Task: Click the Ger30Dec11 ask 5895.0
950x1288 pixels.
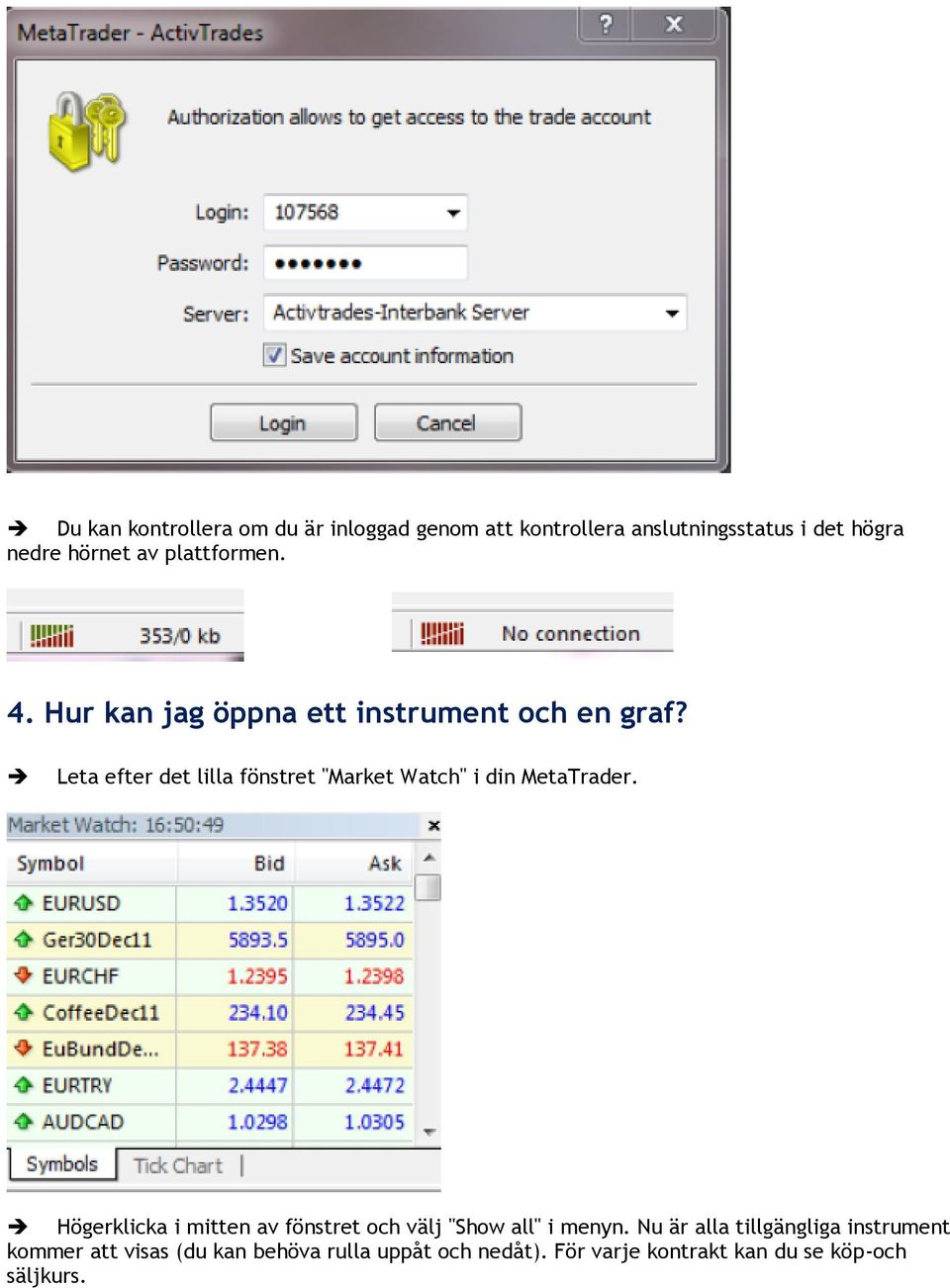Action: [374, 940]
